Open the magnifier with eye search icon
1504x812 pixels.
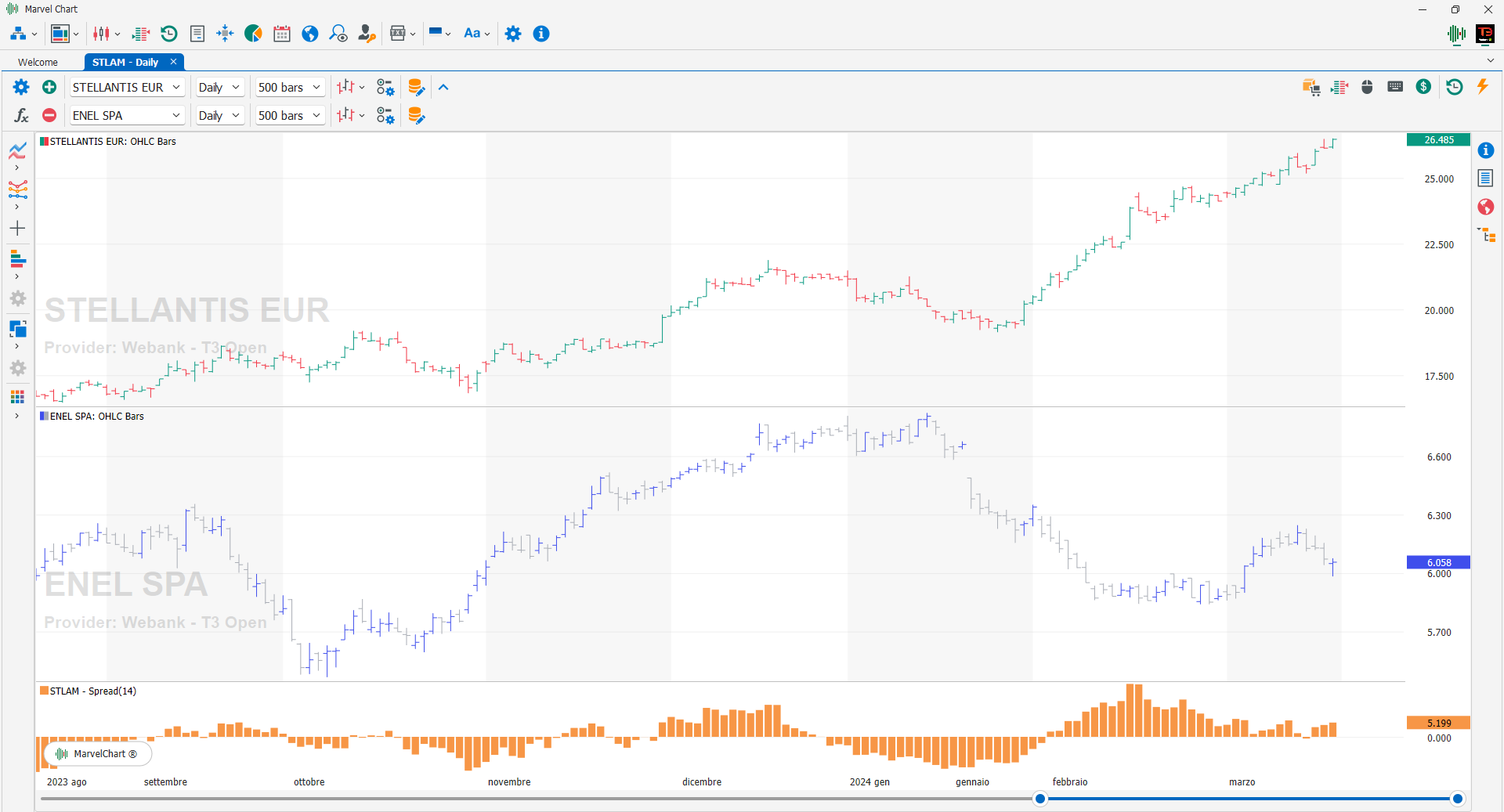click(338, 34)
